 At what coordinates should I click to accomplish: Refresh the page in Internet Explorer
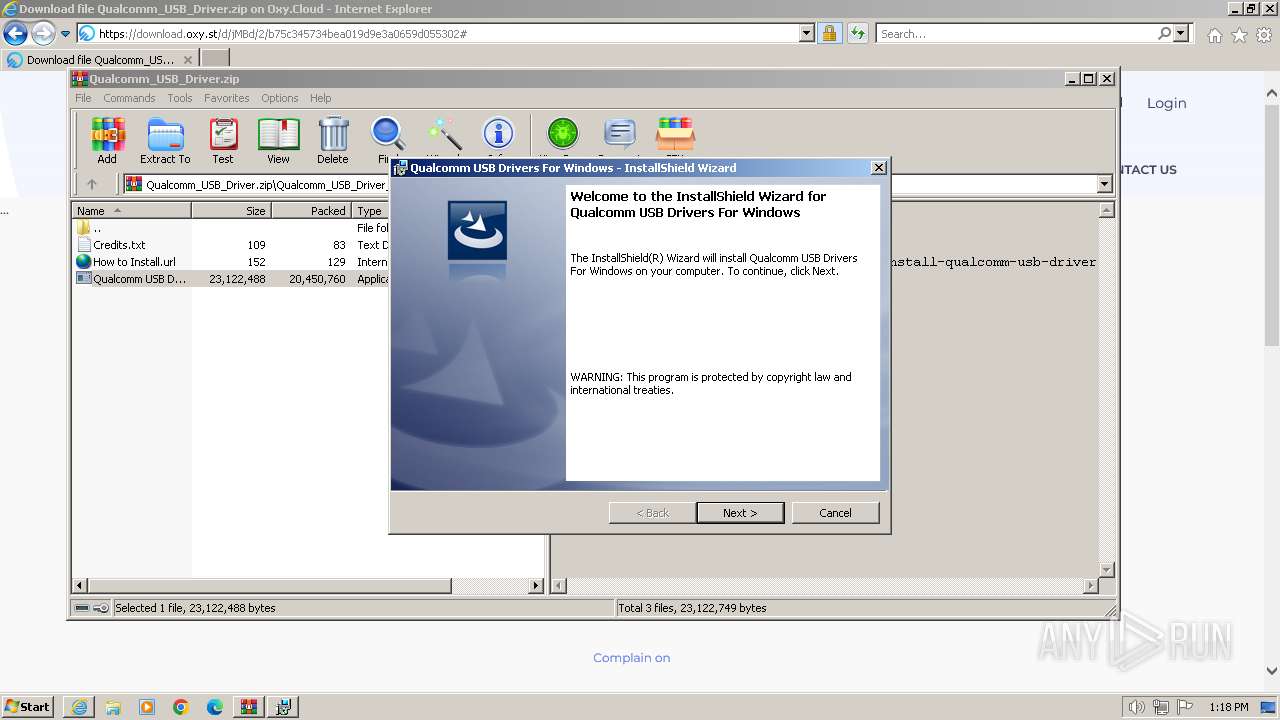click(857, 34)
